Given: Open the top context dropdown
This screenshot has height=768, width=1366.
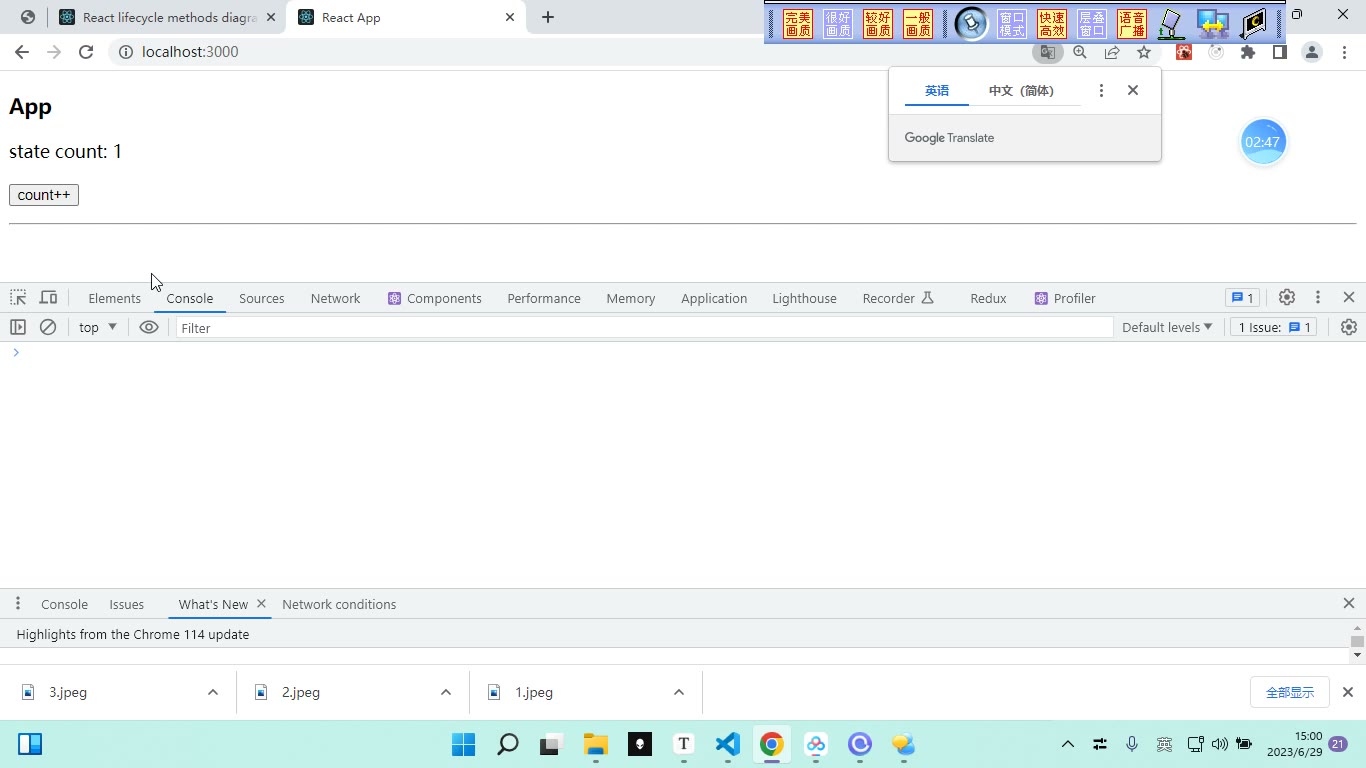Looking at the screenshot, I should pos(98,327).
